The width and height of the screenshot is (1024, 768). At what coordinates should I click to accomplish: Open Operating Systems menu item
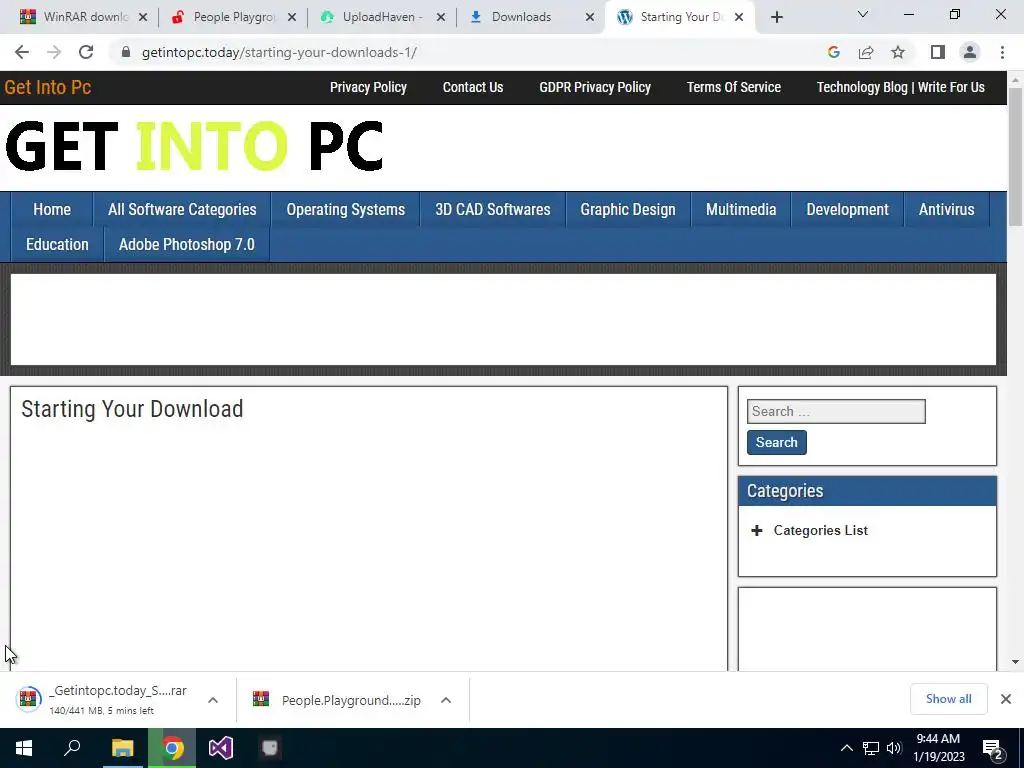(x=345, y=210)
